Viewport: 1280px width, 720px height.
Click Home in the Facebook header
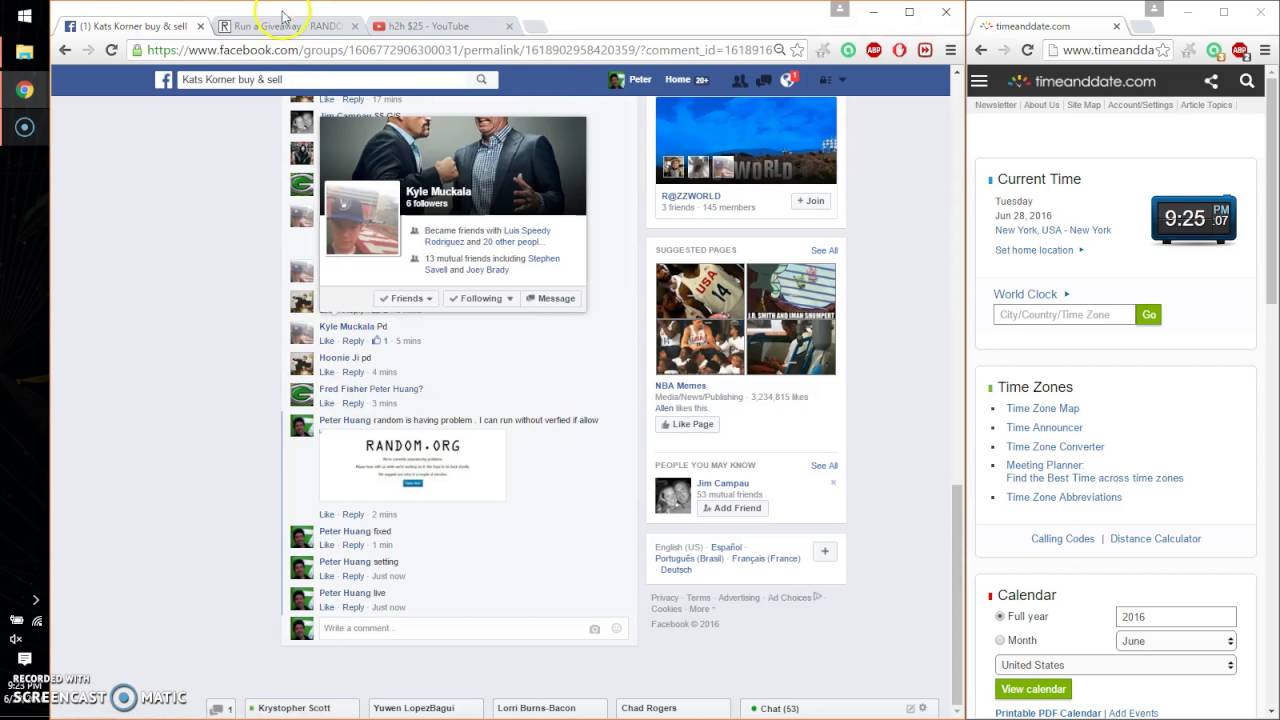pos(678,80)
